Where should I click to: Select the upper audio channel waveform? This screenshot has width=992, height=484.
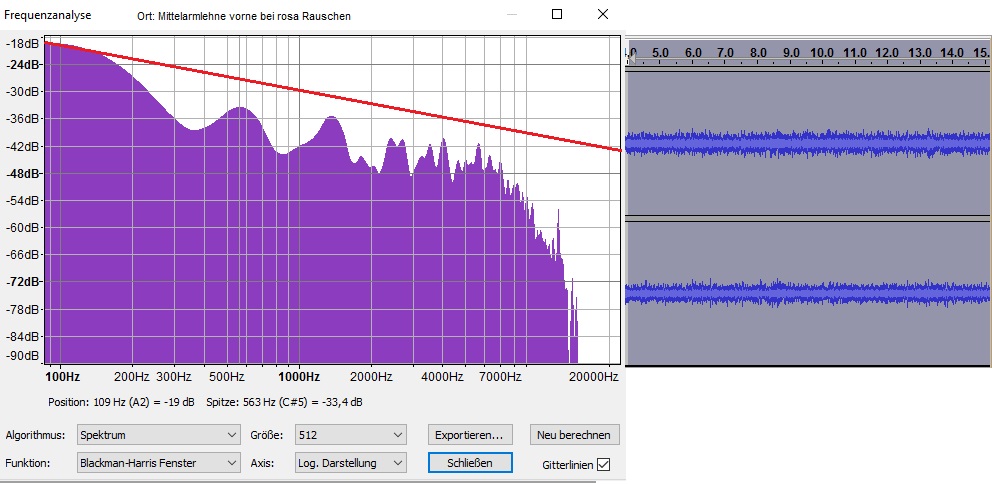tap(807, 143)
